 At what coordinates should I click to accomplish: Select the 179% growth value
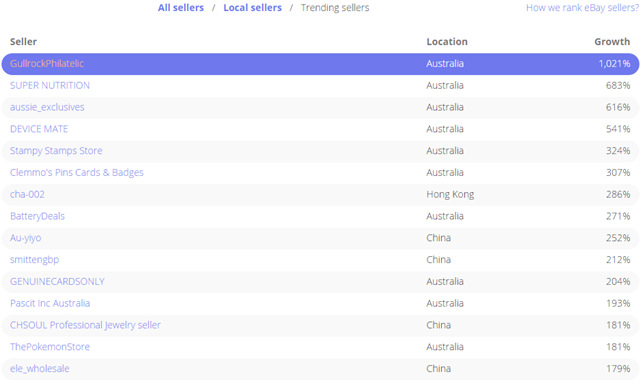pyautogui.click(x=618, y=369)
